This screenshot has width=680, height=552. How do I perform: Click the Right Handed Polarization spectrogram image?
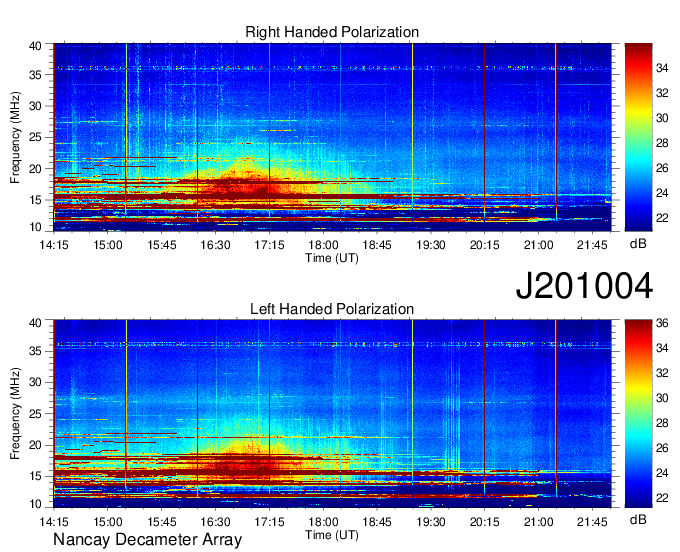coord(332,137)
